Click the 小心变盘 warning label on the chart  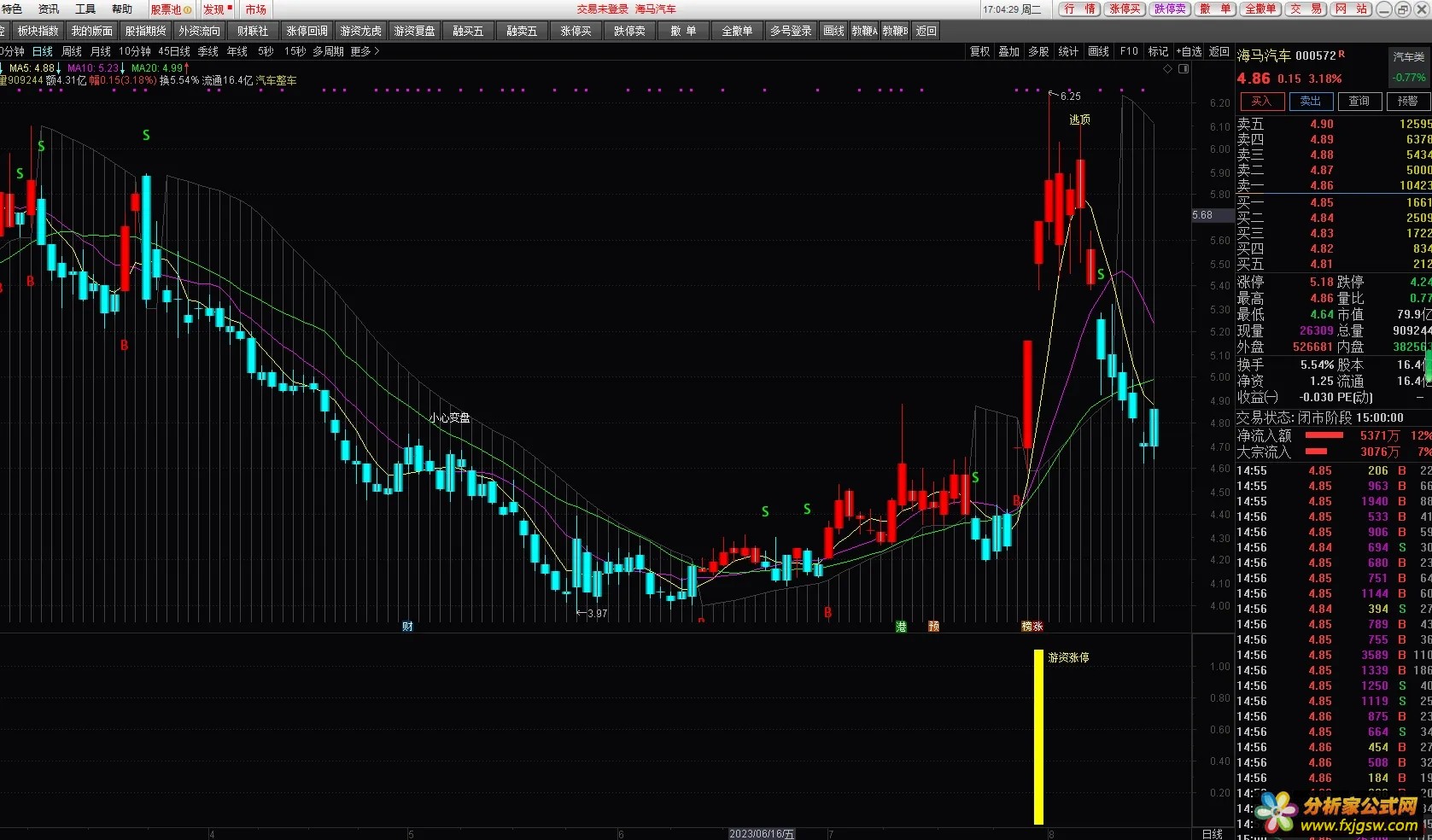tap(450, 418)
